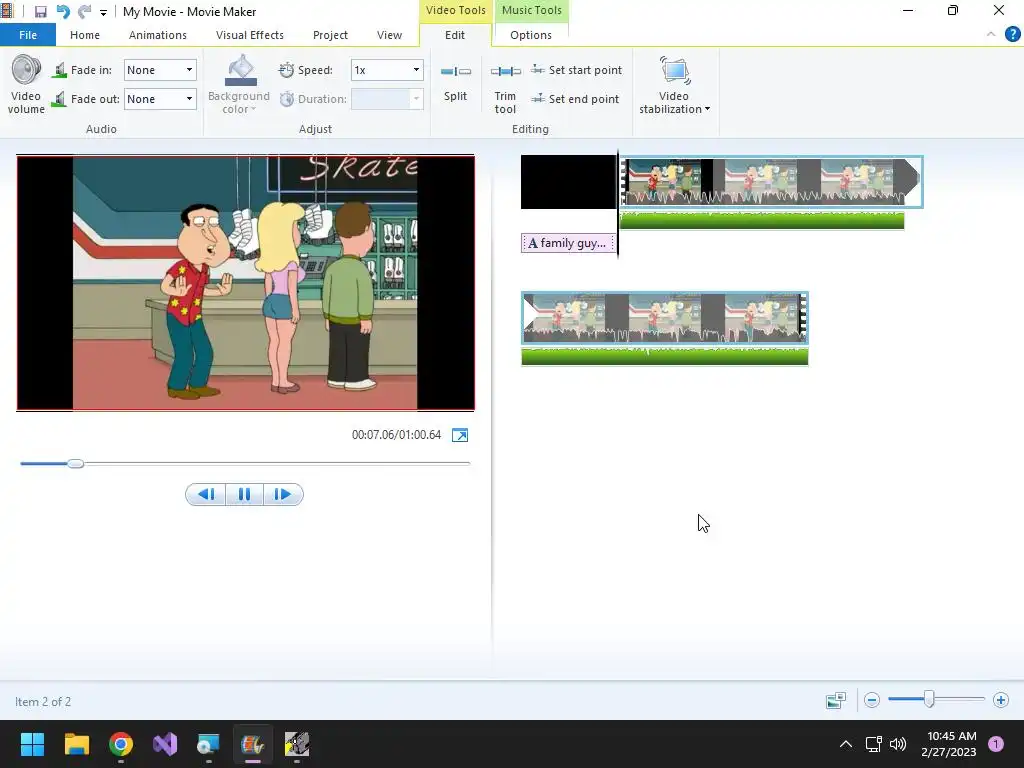Click the Save icon in quick access toolbar
The image size is (1024, 768).
click(40, 12)
